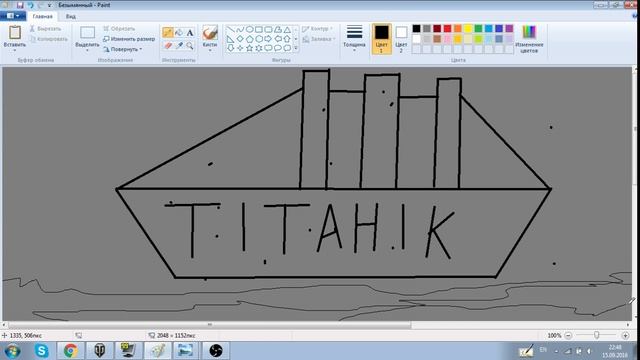The image size is (640, 360).
Task: Pick the green color swatch
Action: [x=478, y=29]
